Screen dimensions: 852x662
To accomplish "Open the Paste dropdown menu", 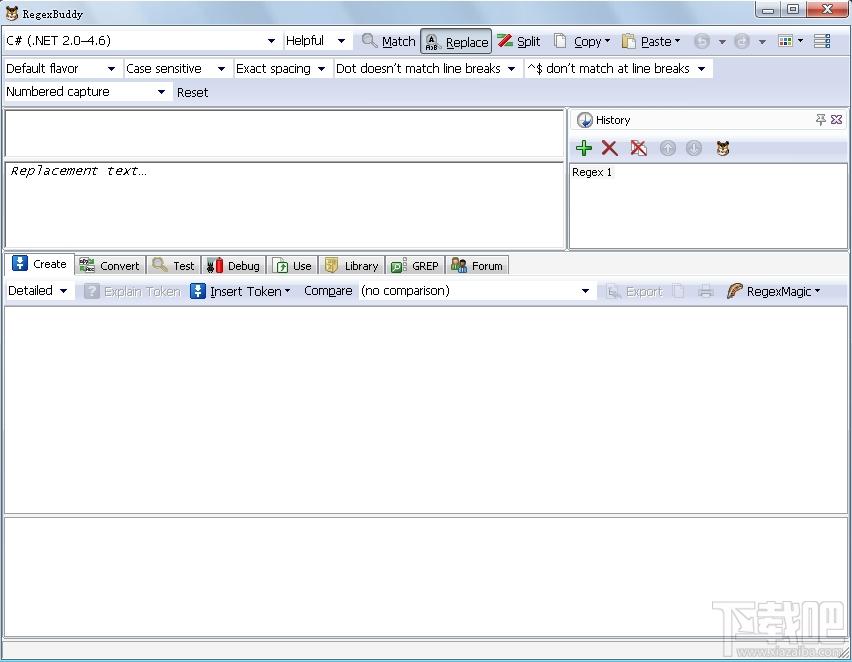I will (651, 41).
